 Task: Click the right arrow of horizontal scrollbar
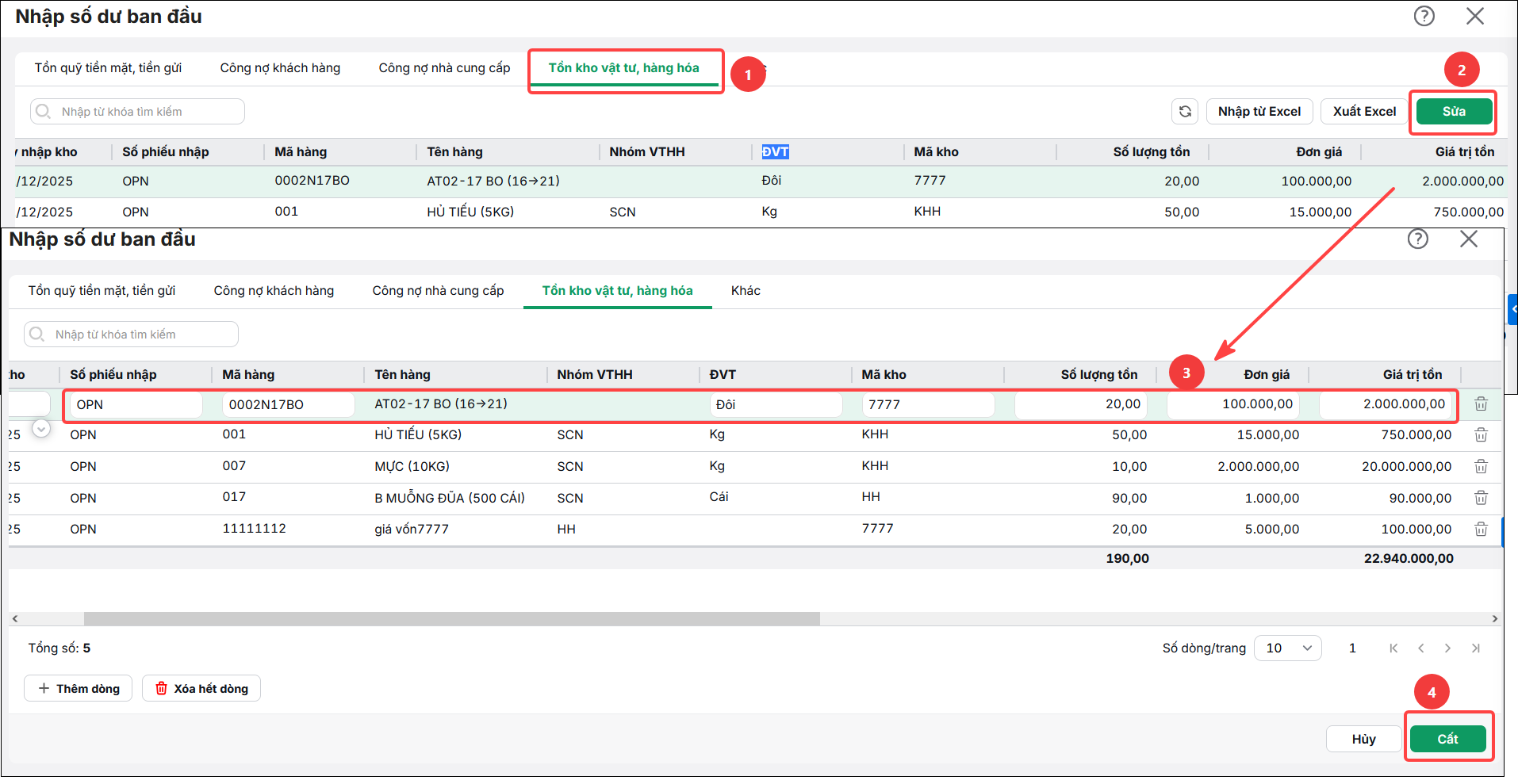coord(1495,619)
